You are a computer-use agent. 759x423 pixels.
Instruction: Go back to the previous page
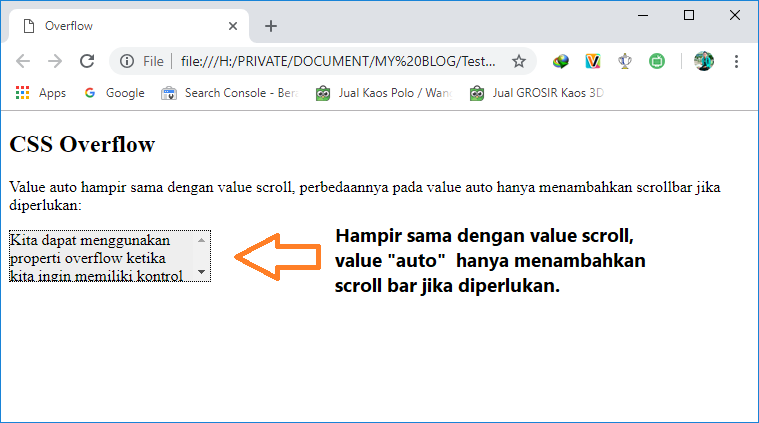point(23,61)
